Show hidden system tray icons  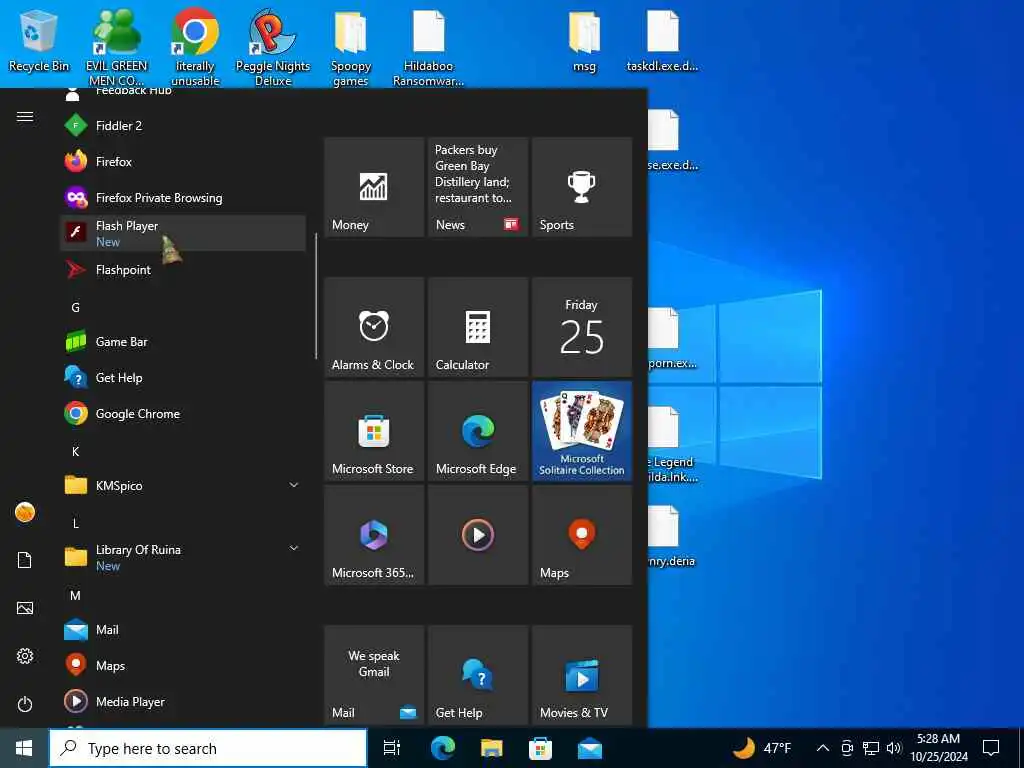823,748
